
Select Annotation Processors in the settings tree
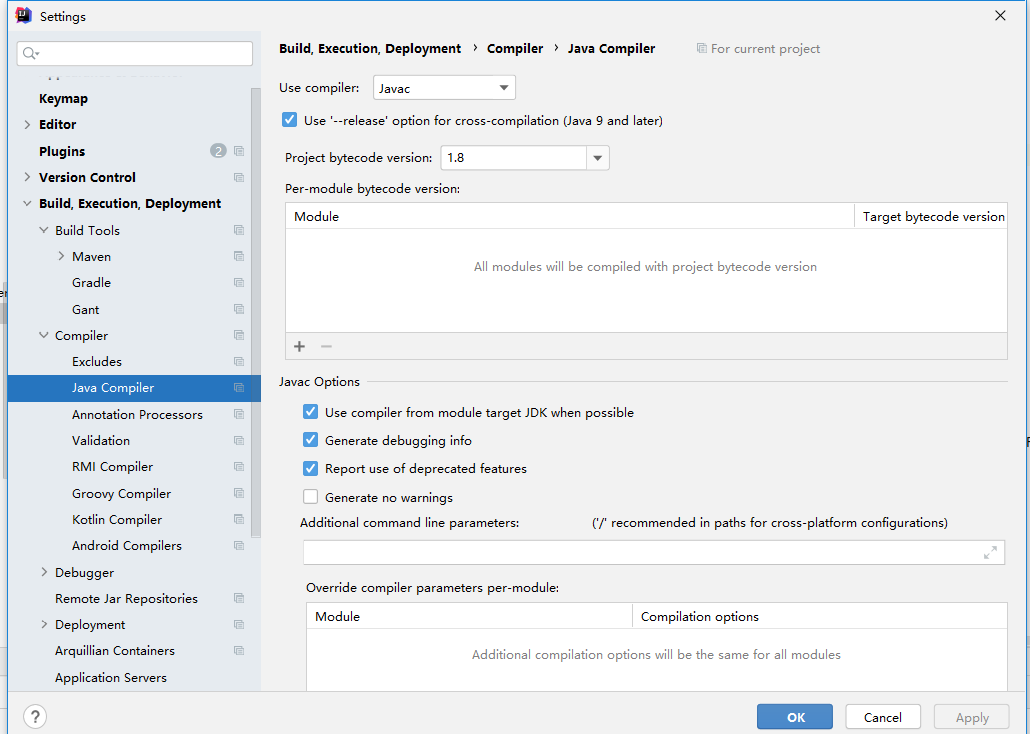tap(137, 414)
